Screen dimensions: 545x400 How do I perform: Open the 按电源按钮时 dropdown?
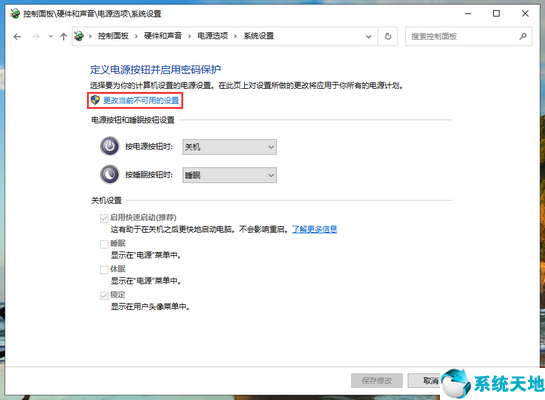click(229, 147)
